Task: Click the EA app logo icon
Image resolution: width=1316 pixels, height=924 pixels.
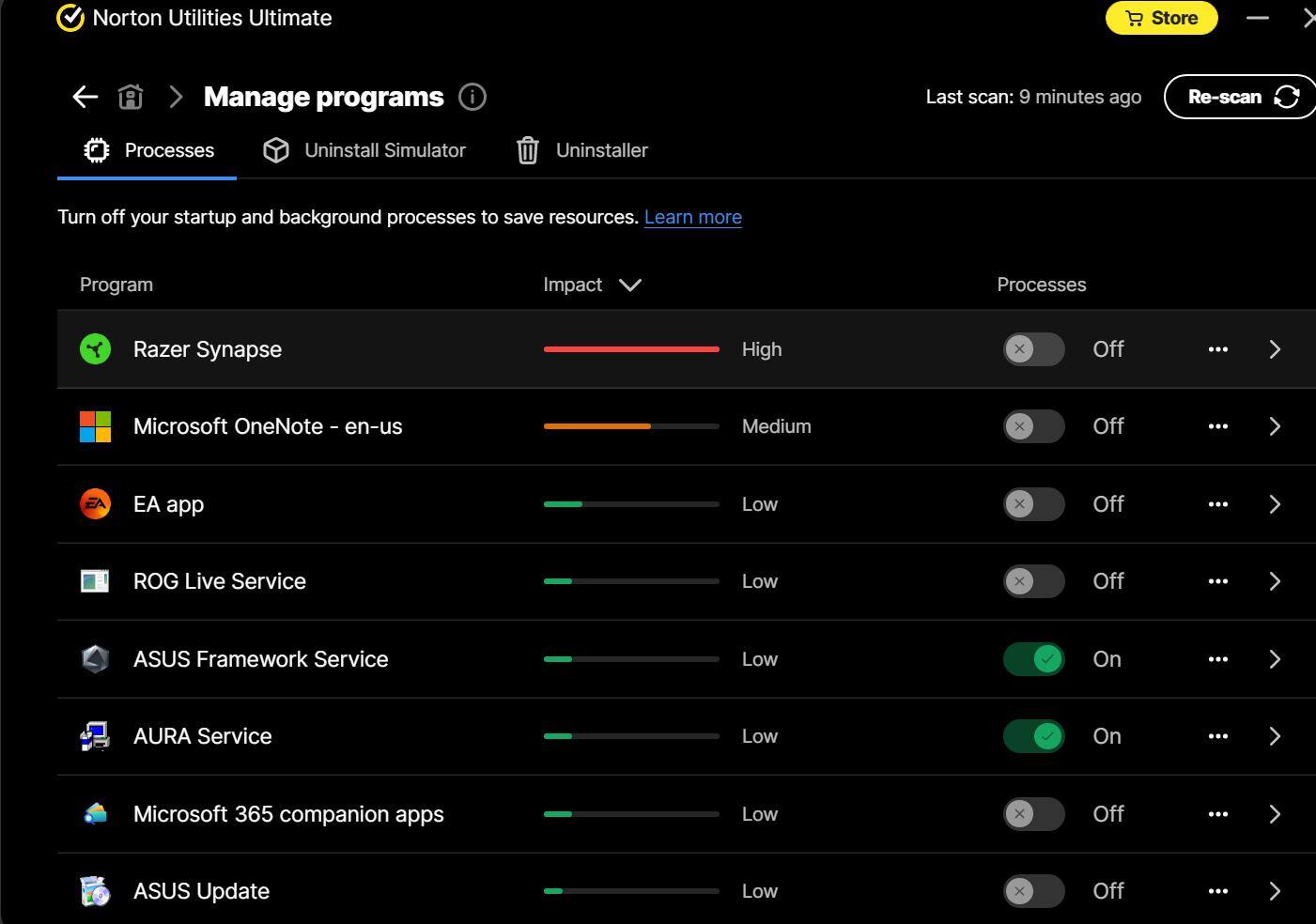Action: click(x=95, y=504)
